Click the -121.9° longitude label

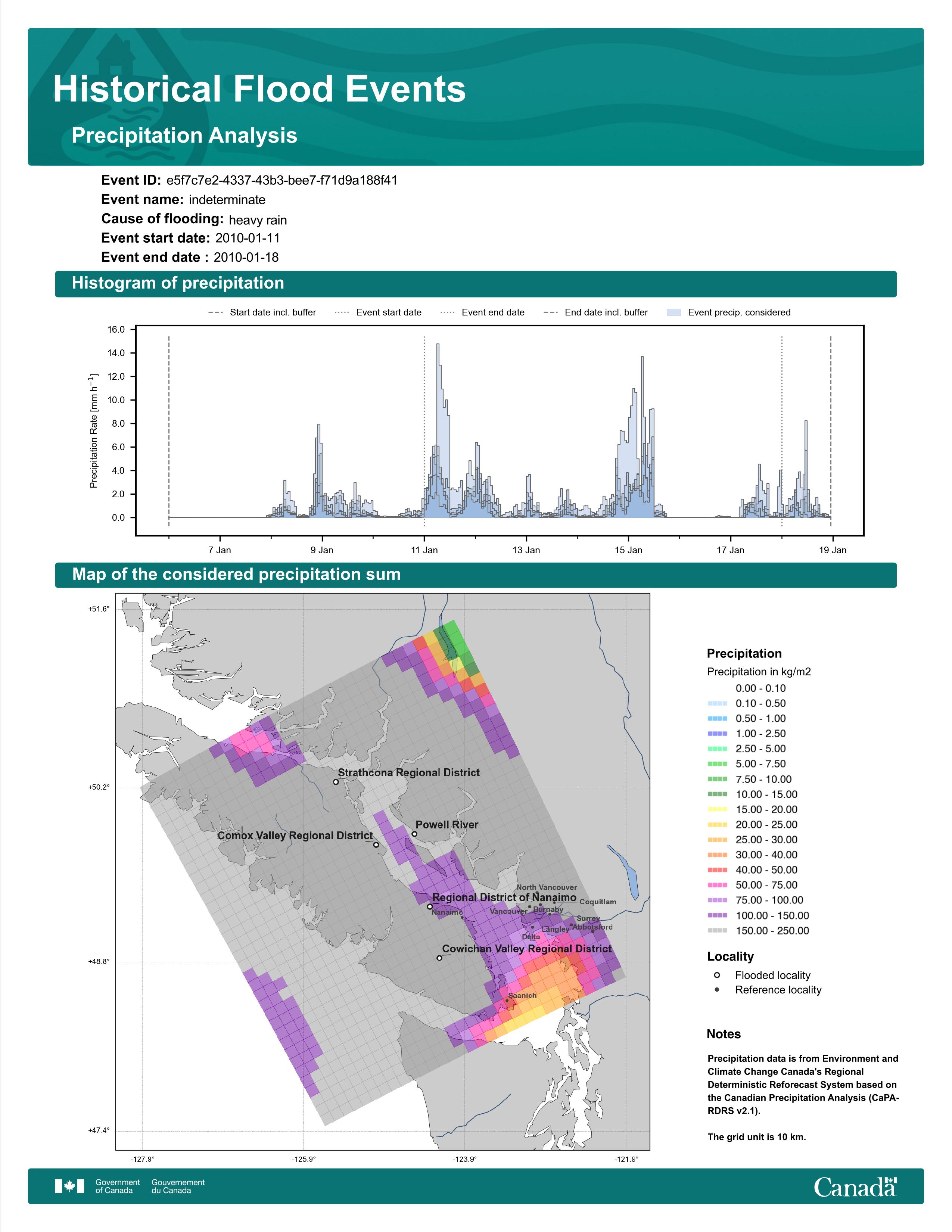626,1159
